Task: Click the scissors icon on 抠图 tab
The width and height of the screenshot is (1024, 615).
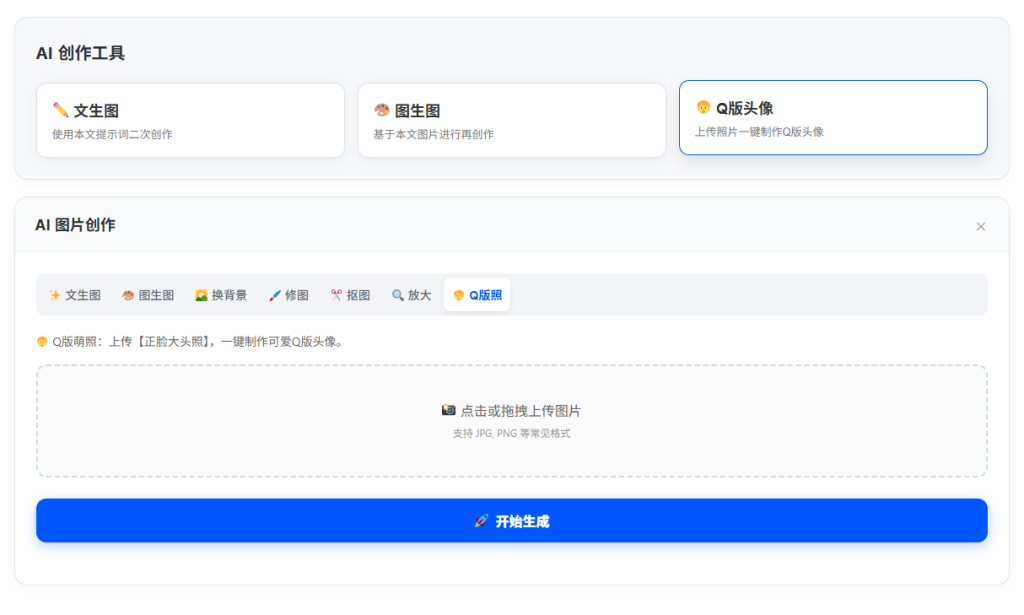Action: 334,294
